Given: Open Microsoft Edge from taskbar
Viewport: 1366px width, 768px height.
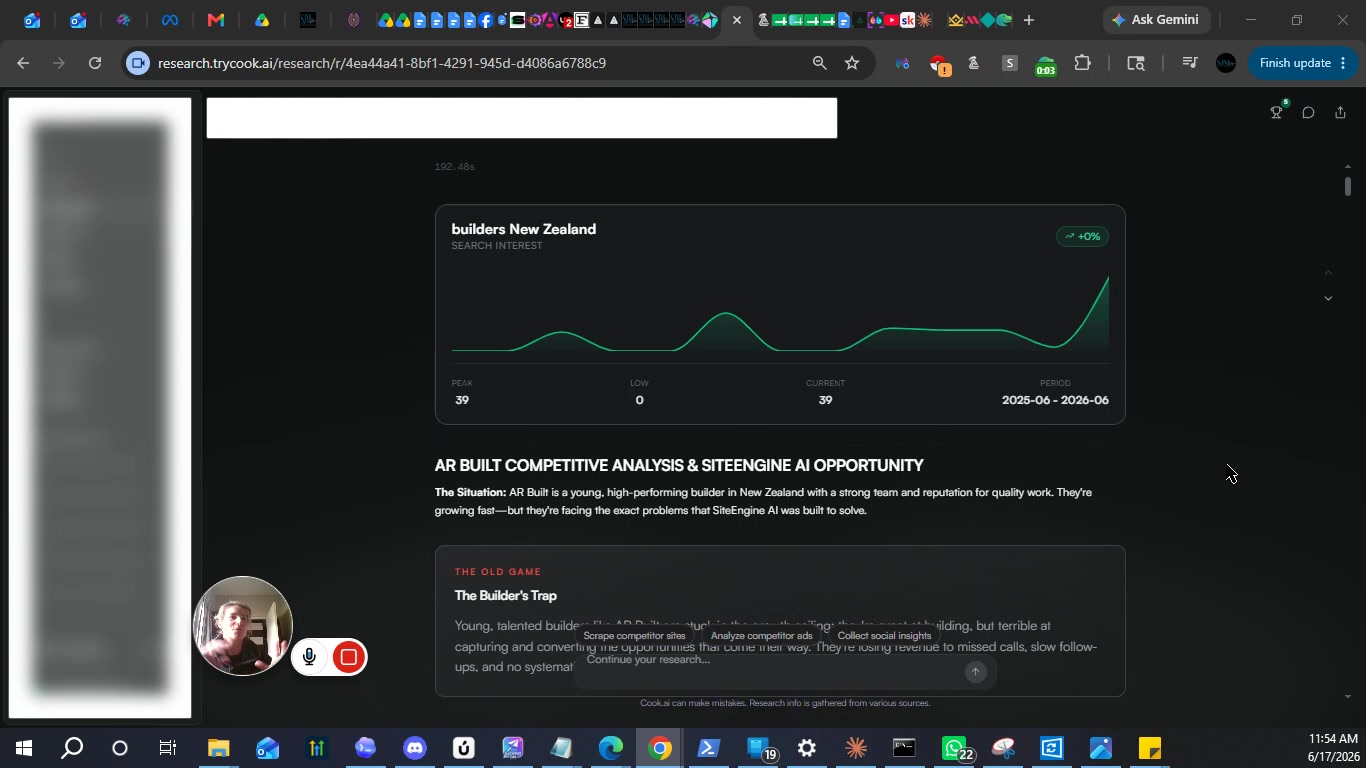Looking at the screenshot, I should pyautogui.click(x=610, y=748).
